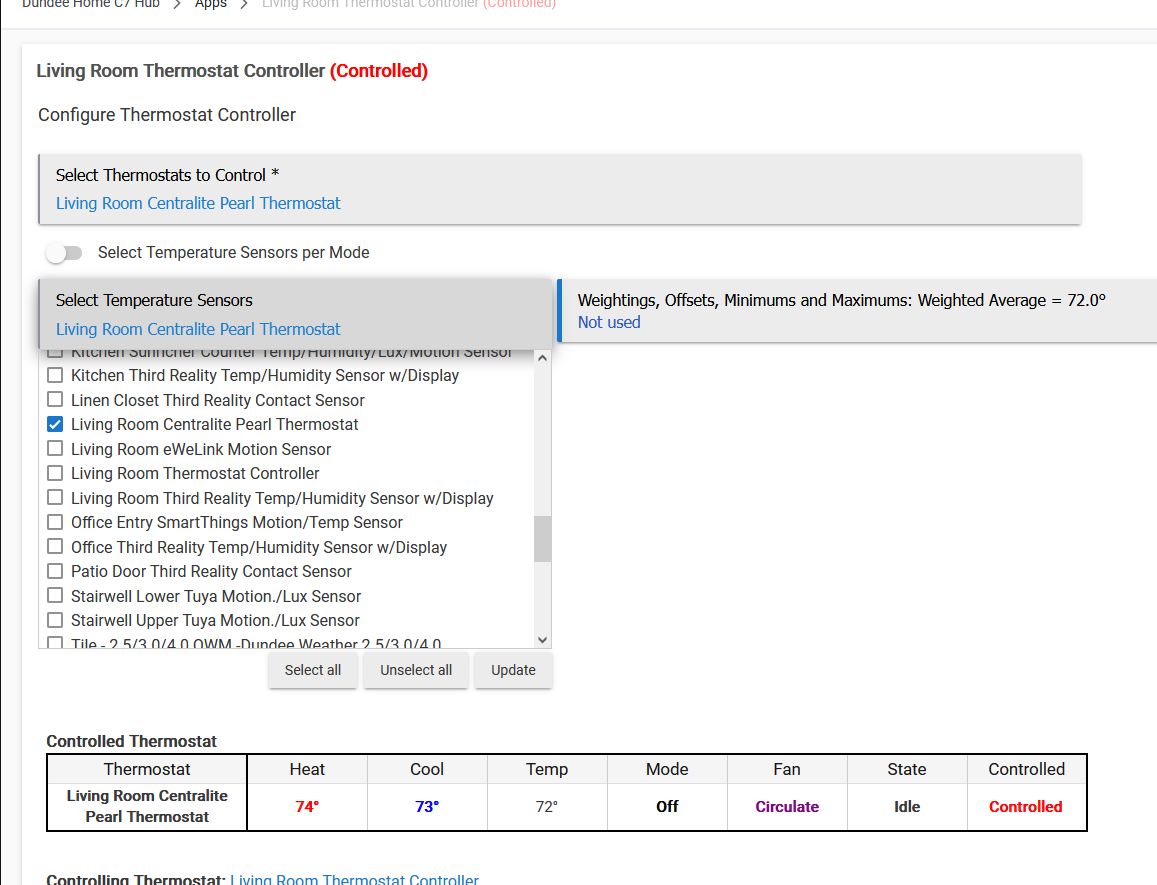
Task: Click the Controlled Thermostat heading
Action: [x=131, y=741]
